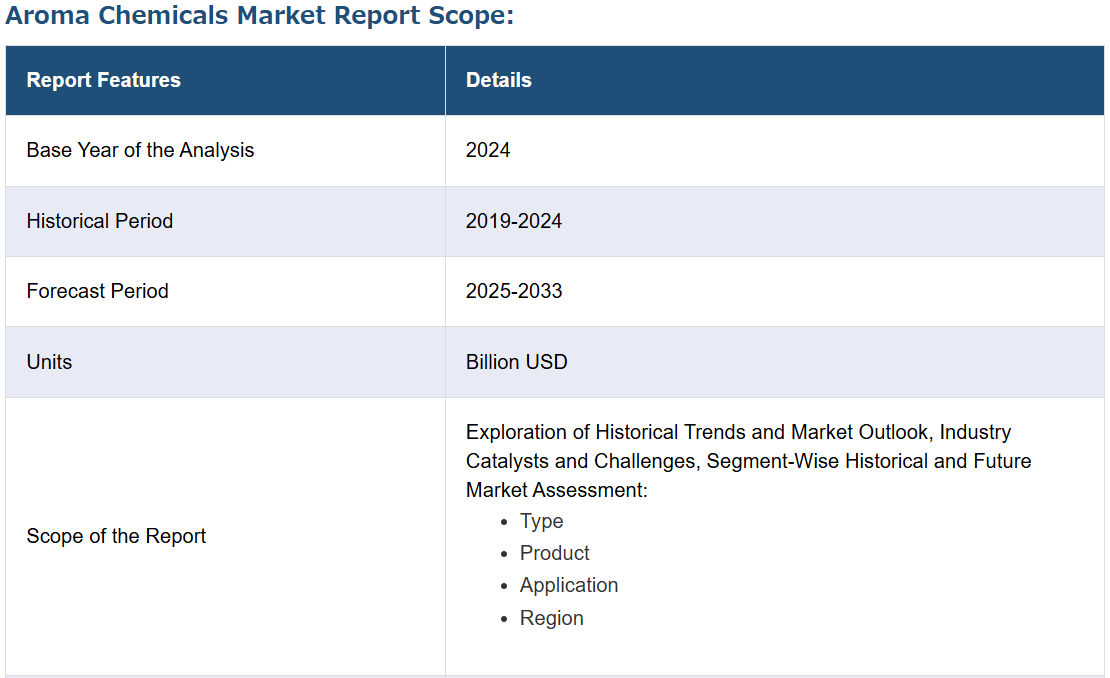1110x678 pixels.
Task: Click the 2024 base year value
Action: (488, 150)
